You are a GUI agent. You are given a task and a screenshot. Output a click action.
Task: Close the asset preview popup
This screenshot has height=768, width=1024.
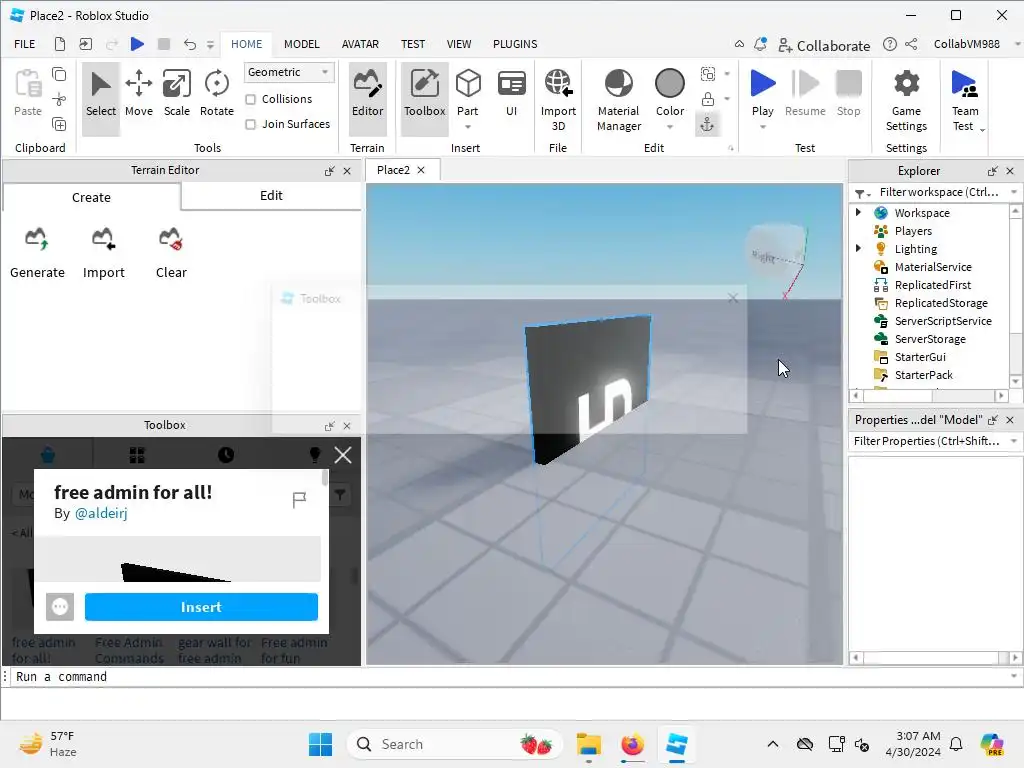(x=343, y=455)
